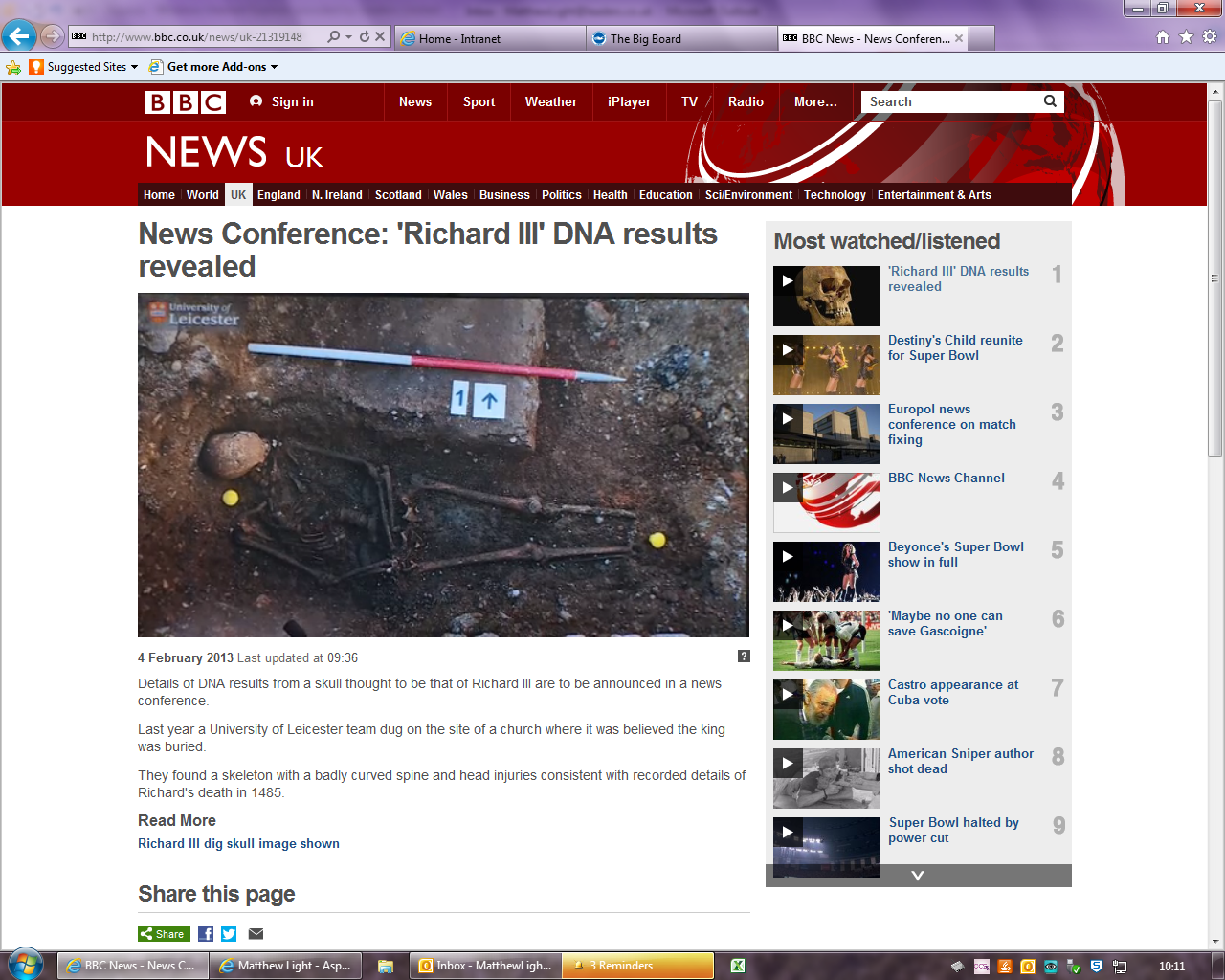1225x980 pixels.
Task: Click the Sign in link
Action: tap(281, 102)
